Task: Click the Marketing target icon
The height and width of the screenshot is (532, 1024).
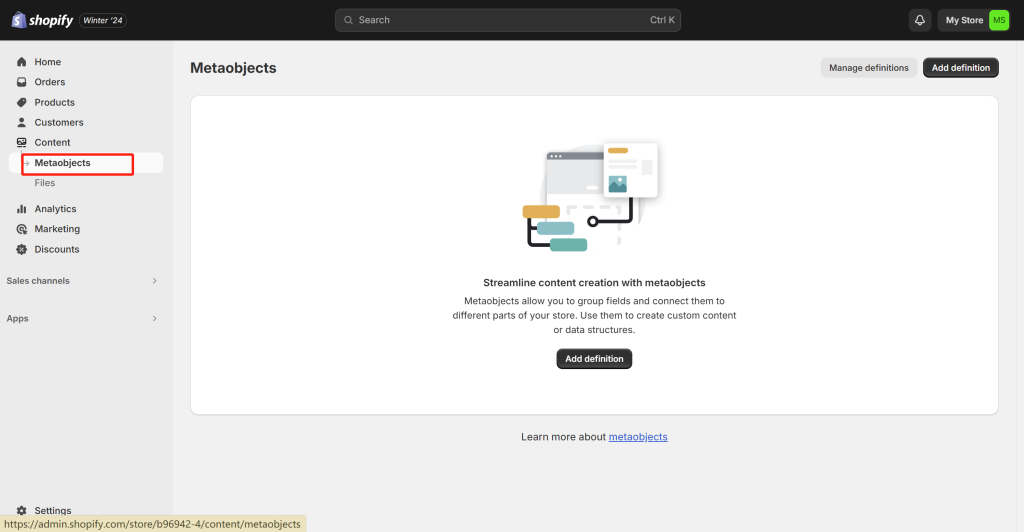Action: (x=22, y=229)
